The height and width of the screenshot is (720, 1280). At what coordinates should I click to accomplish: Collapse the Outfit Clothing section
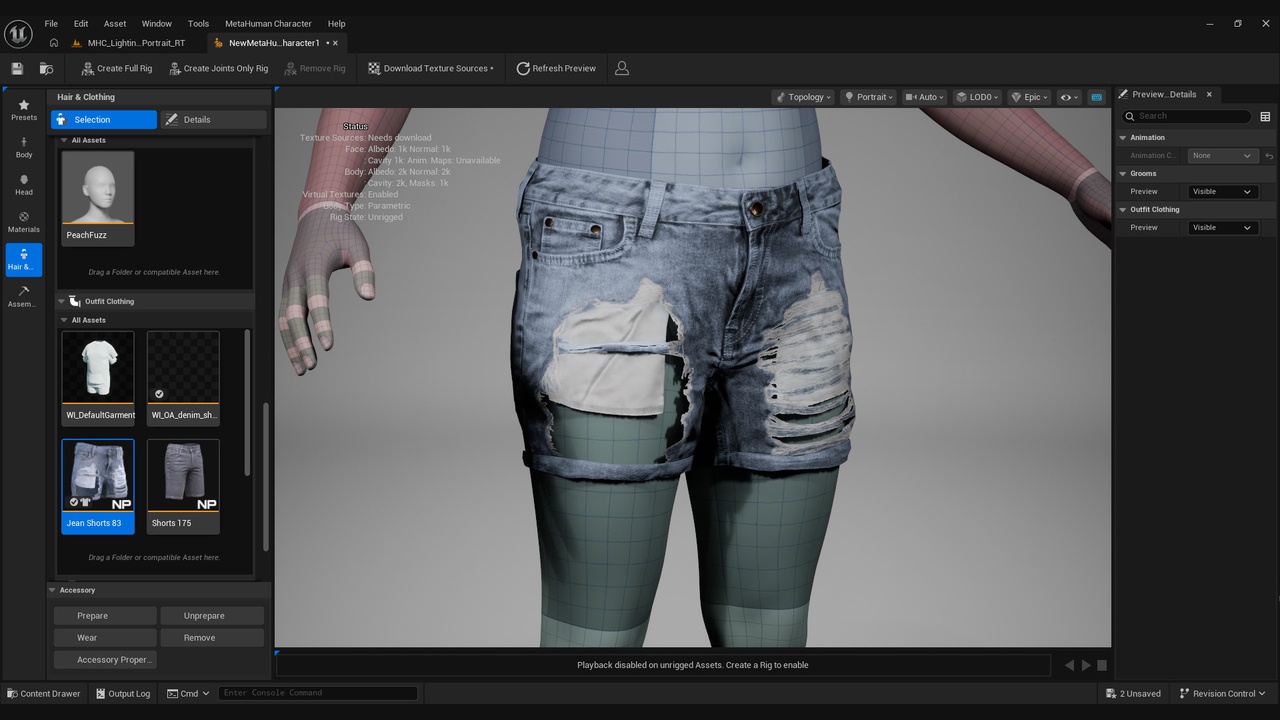(61, 301)
